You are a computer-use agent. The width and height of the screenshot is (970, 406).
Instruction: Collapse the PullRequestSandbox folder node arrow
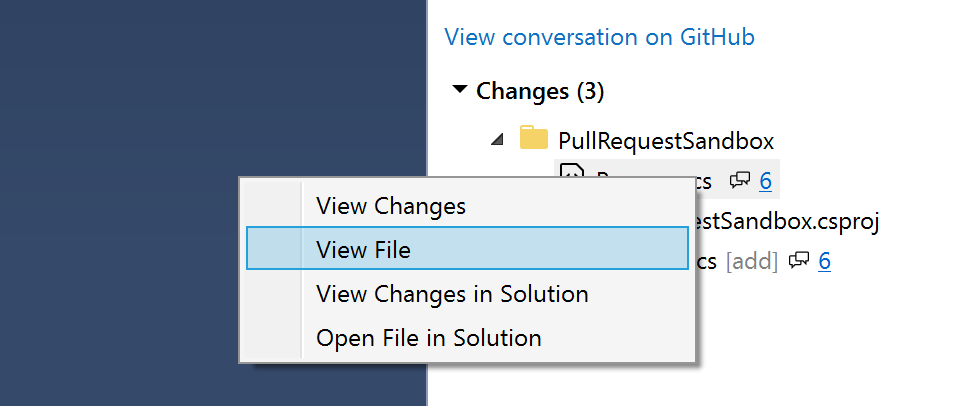pyautogui.click(x=498, y=140)
